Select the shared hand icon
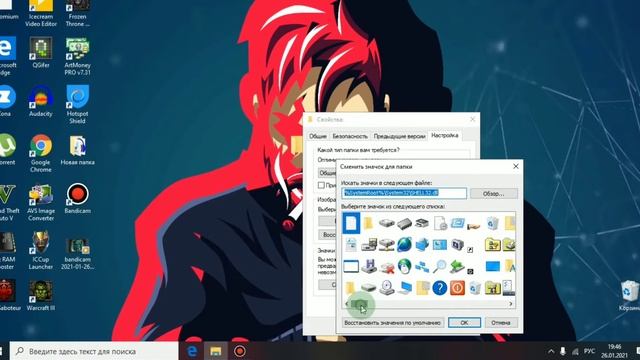Image resolution: width=640 pixels, height=360 pixels. click(x=474, y=225)
